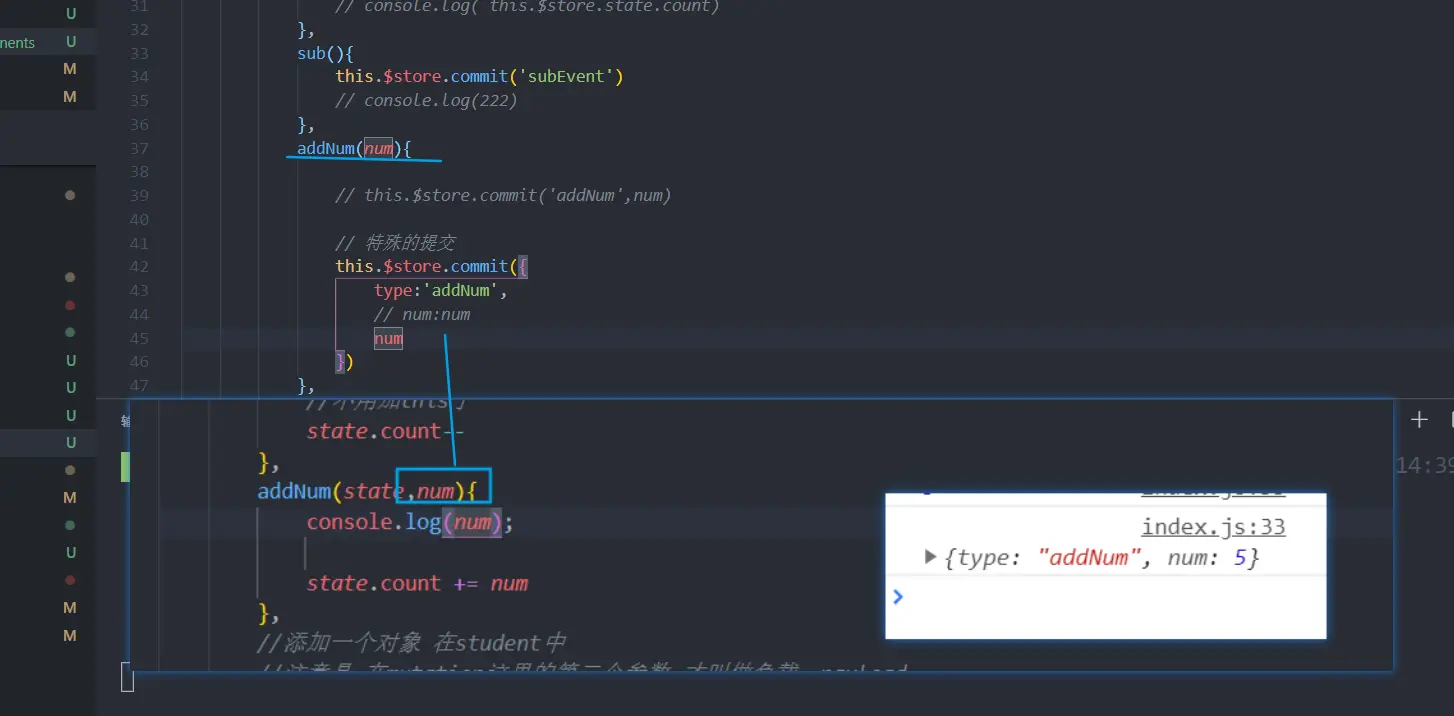1454x716 pixels.
Task: Click gutter line number 39
Action: pos(139,195)
